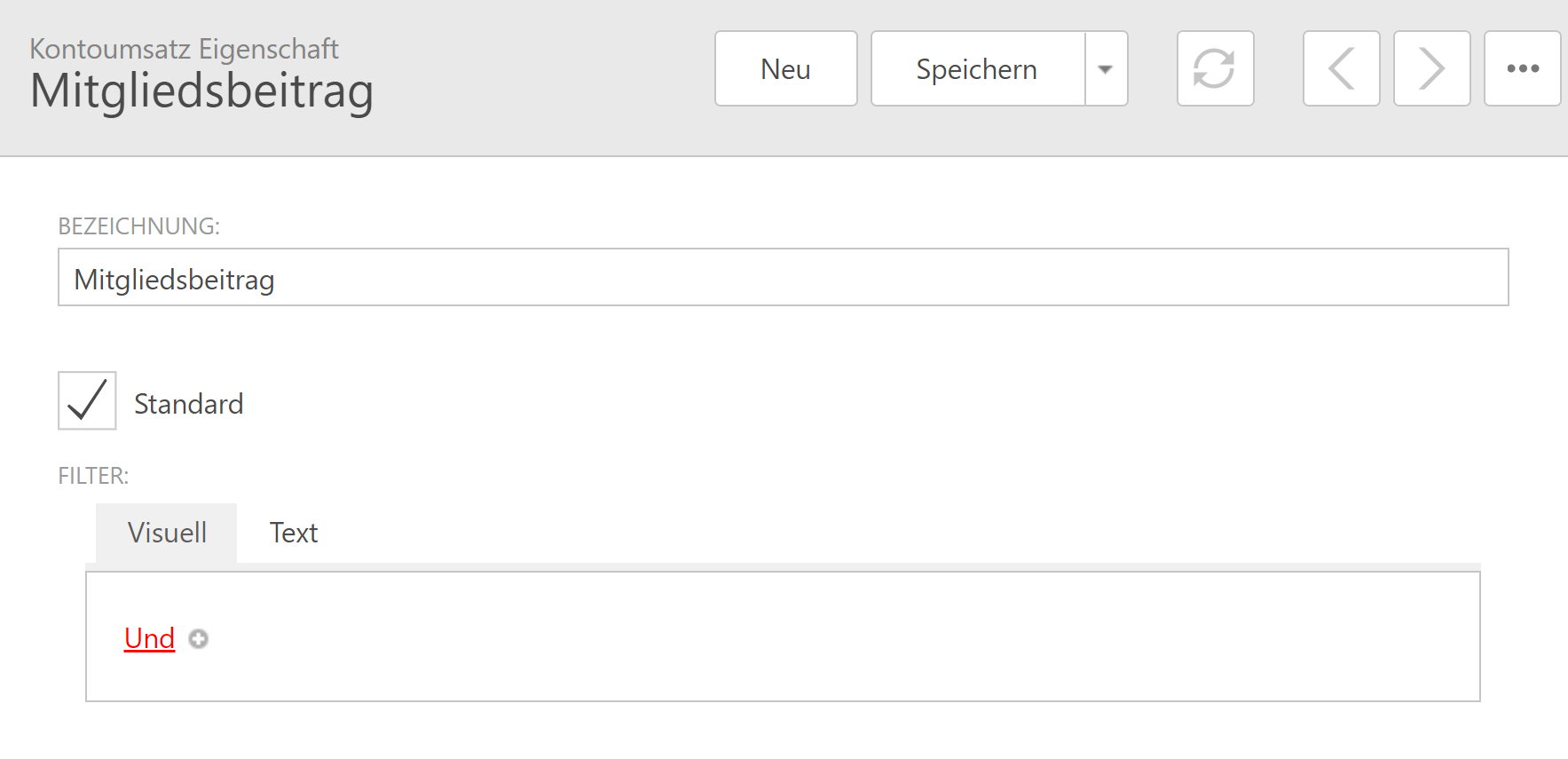Go to previous record arrow
The height and width of the screenshot is (759, 1568).
pyautogui.click(x=1341, y=69)
